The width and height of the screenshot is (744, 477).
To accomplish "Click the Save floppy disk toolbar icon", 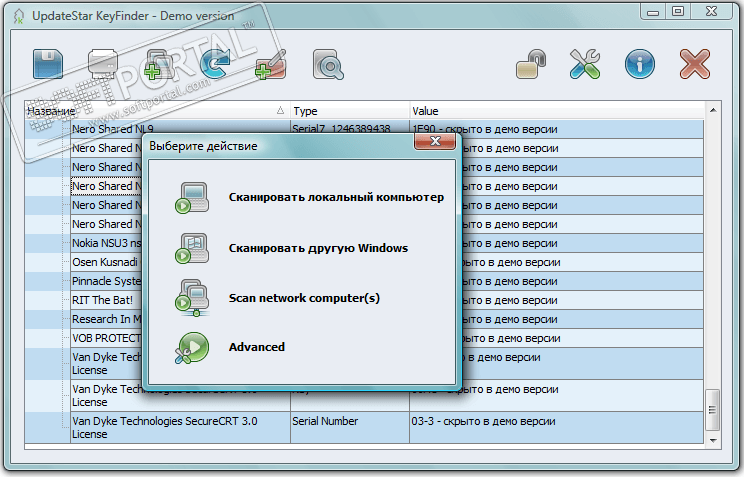I will [x=48, y=64].
